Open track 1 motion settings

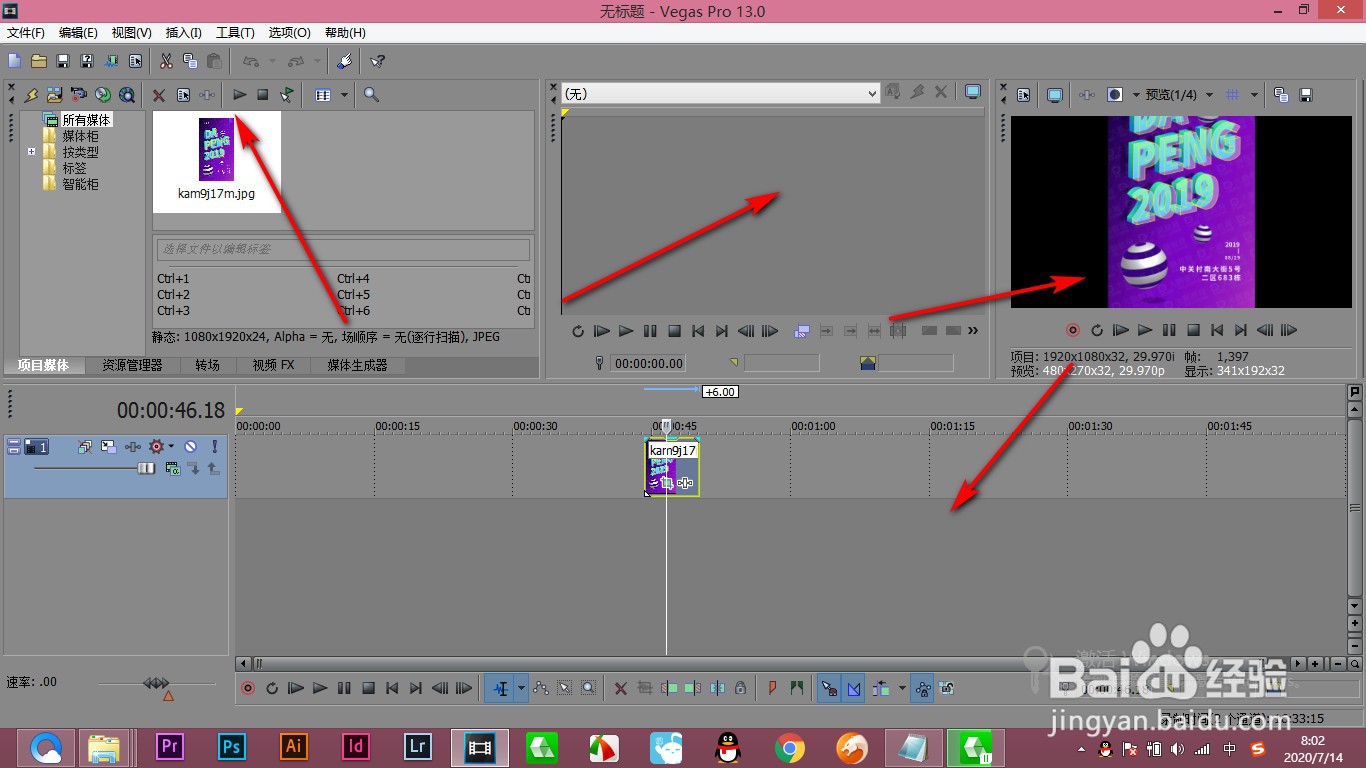tap(108, 447)
